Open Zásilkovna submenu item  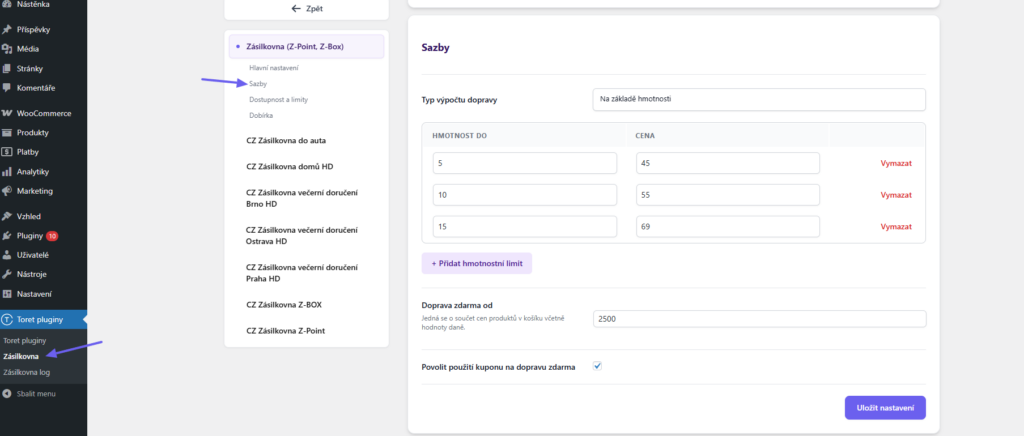point(21,356)
